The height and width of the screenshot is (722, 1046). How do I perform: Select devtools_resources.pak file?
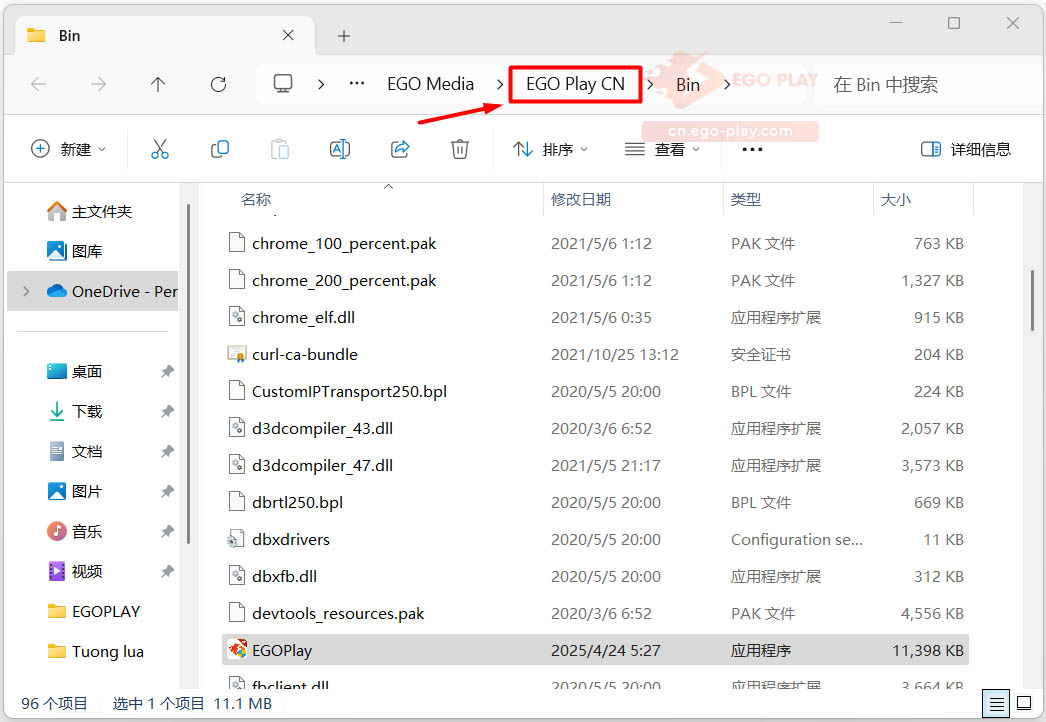point(595,613)
